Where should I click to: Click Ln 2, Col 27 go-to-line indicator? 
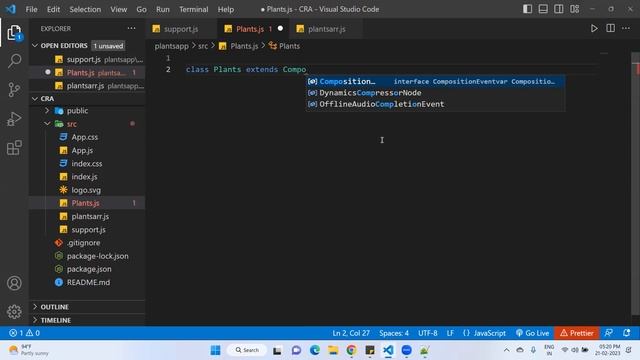point(351,333)
